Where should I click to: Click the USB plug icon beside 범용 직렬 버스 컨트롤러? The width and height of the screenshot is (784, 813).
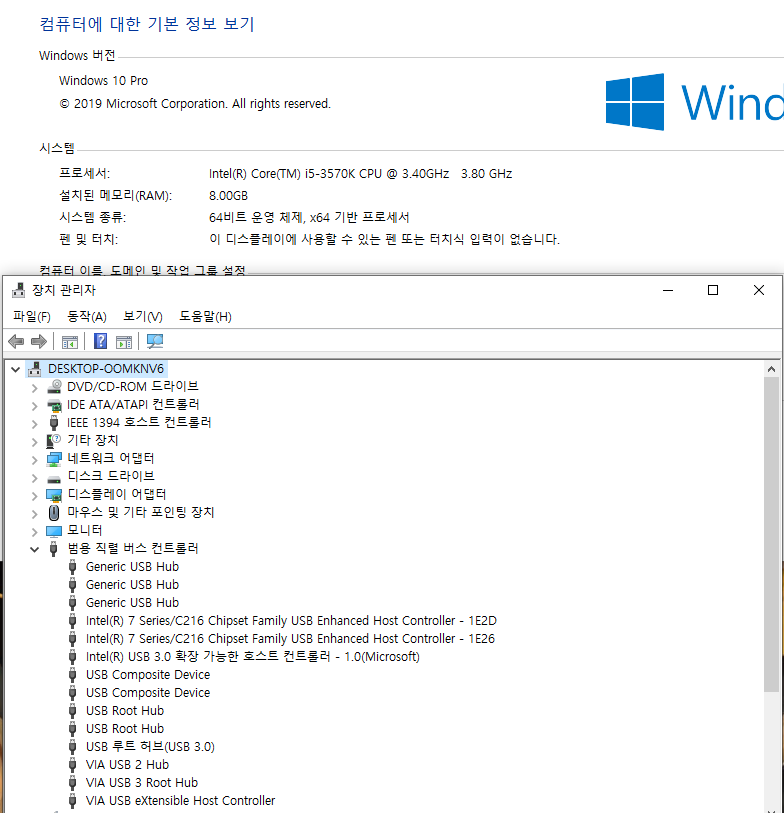click(53, 549)
